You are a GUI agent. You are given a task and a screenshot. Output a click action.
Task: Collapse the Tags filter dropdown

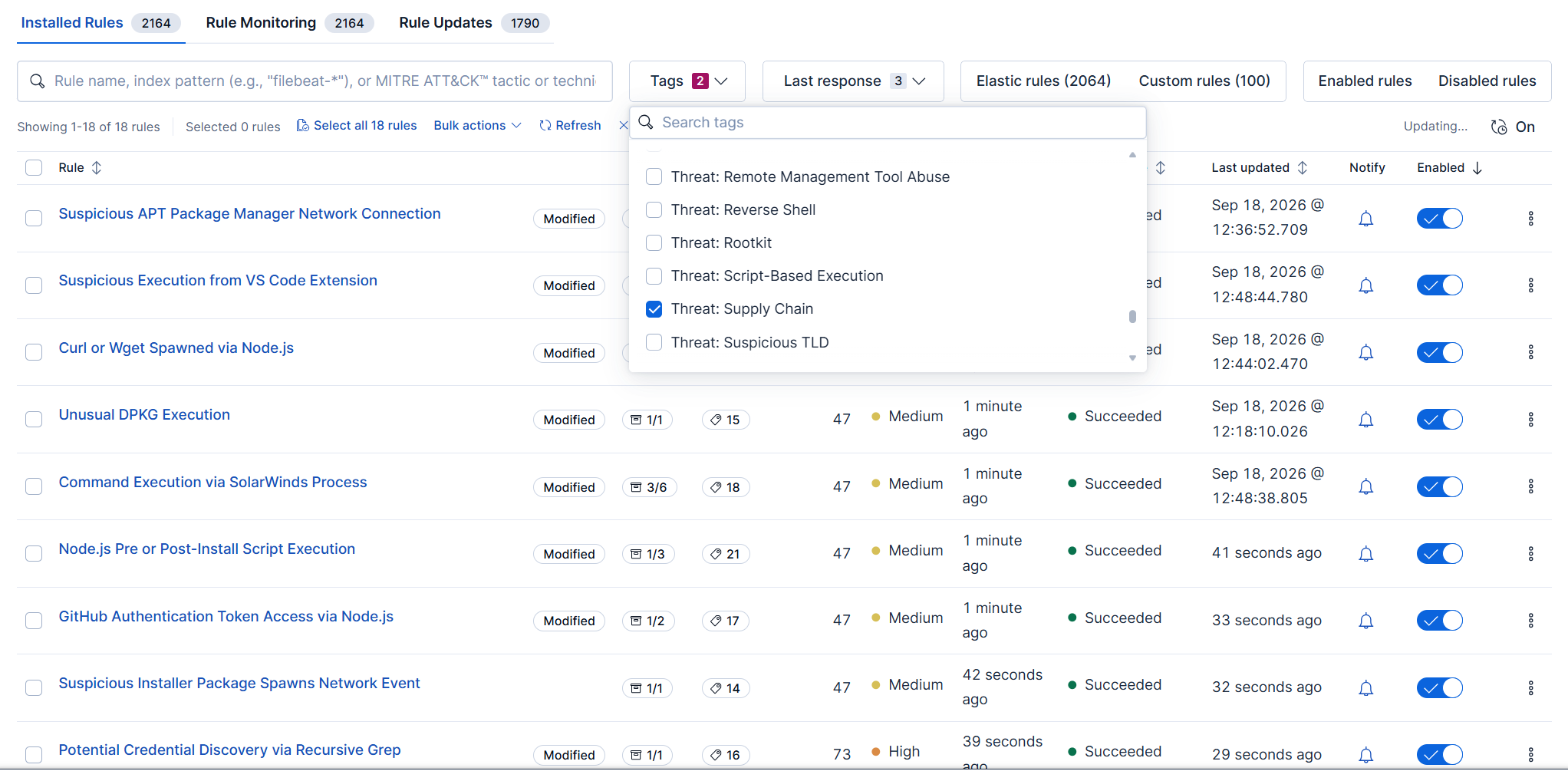(x=687, y=81)
